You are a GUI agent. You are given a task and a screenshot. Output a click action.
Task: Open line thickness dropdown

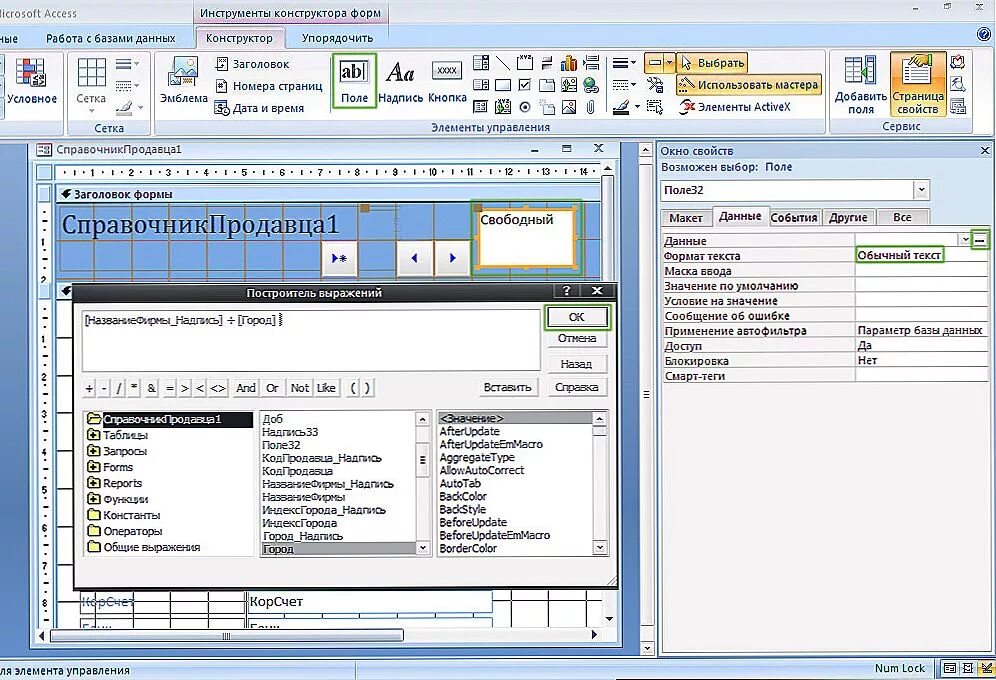(624, 63)
